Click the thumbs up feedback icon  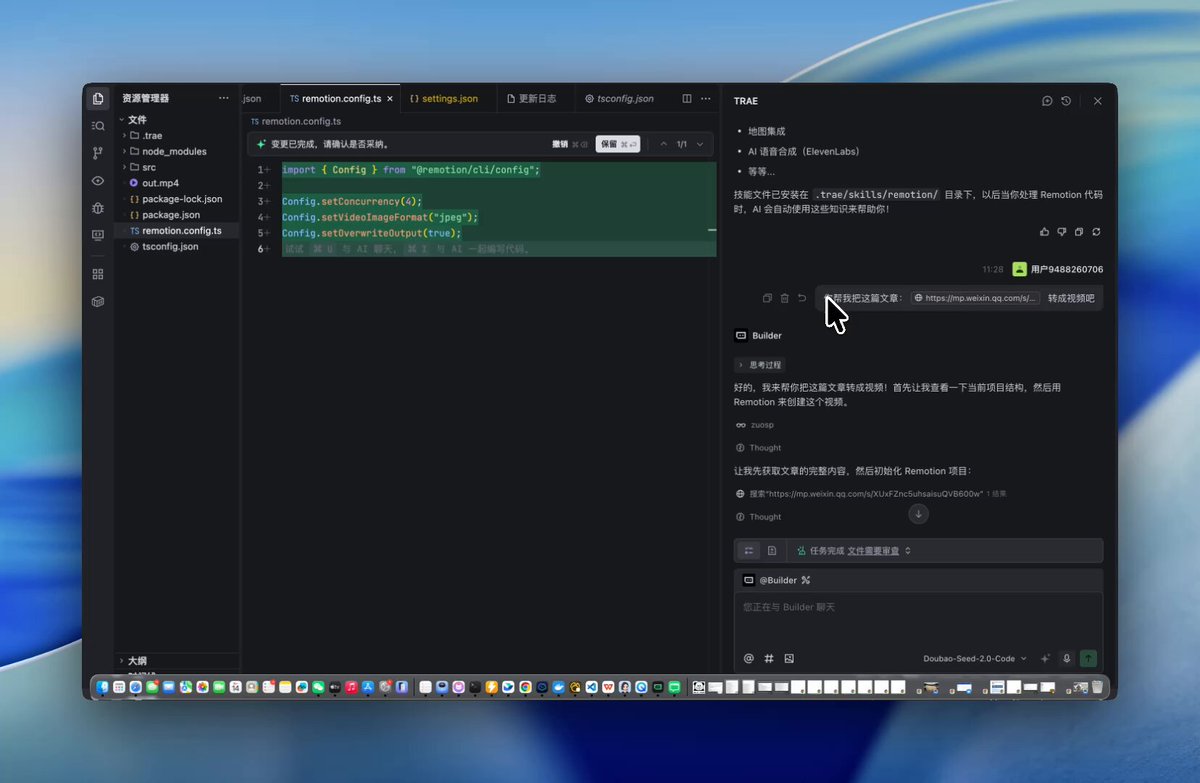click(x=1044, y=232)
